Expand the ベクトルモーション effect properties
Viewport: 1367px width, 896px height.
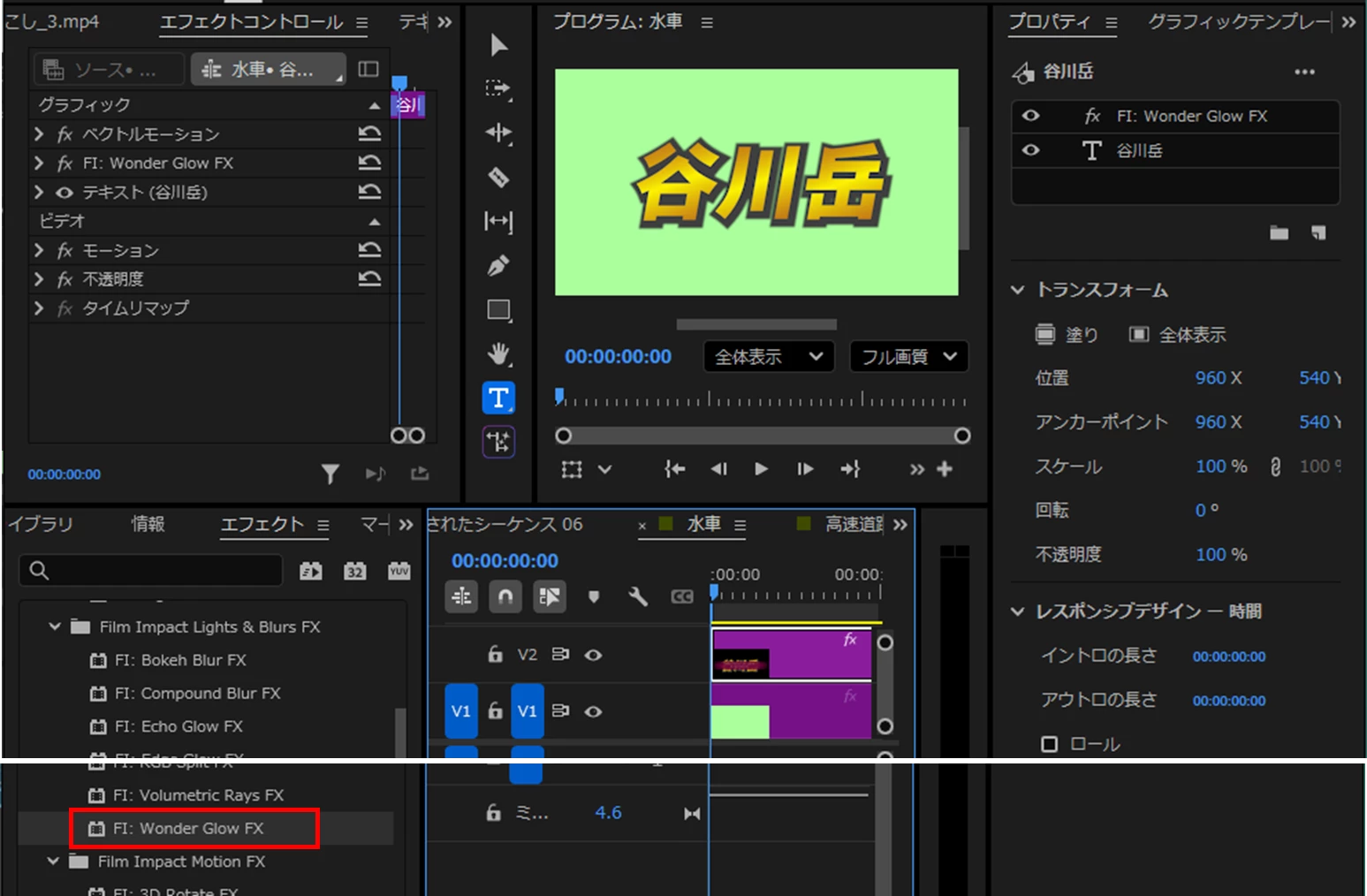(39, 133)
